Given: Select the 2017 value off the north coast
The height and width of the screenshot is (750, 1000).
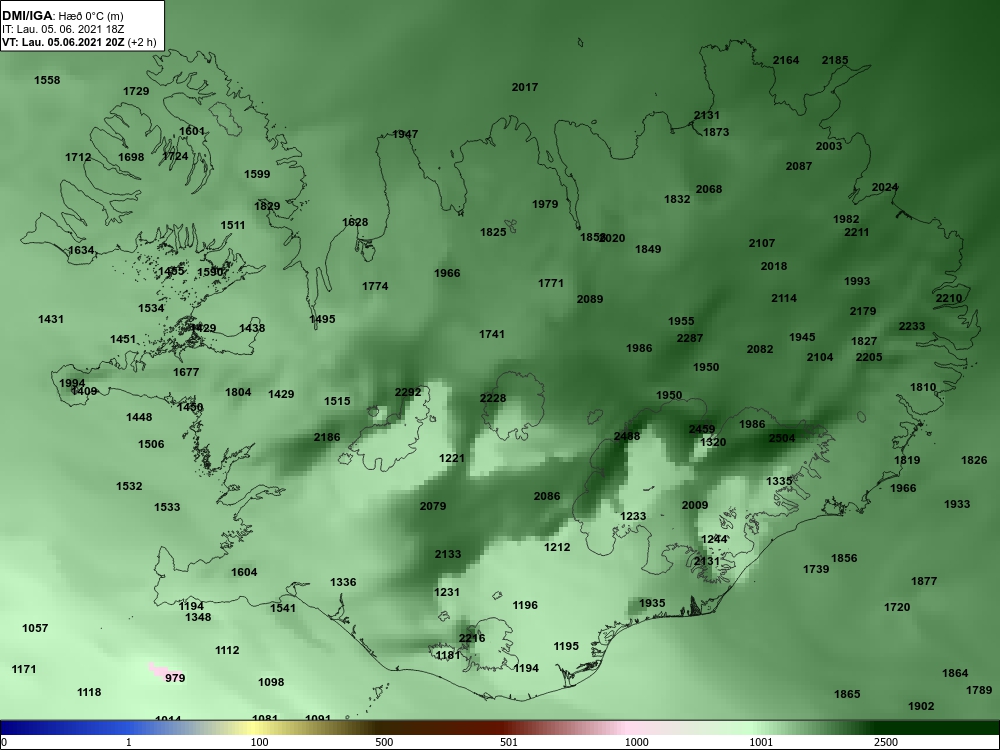Looking at the screenshot, I should (x=525, y=87).
